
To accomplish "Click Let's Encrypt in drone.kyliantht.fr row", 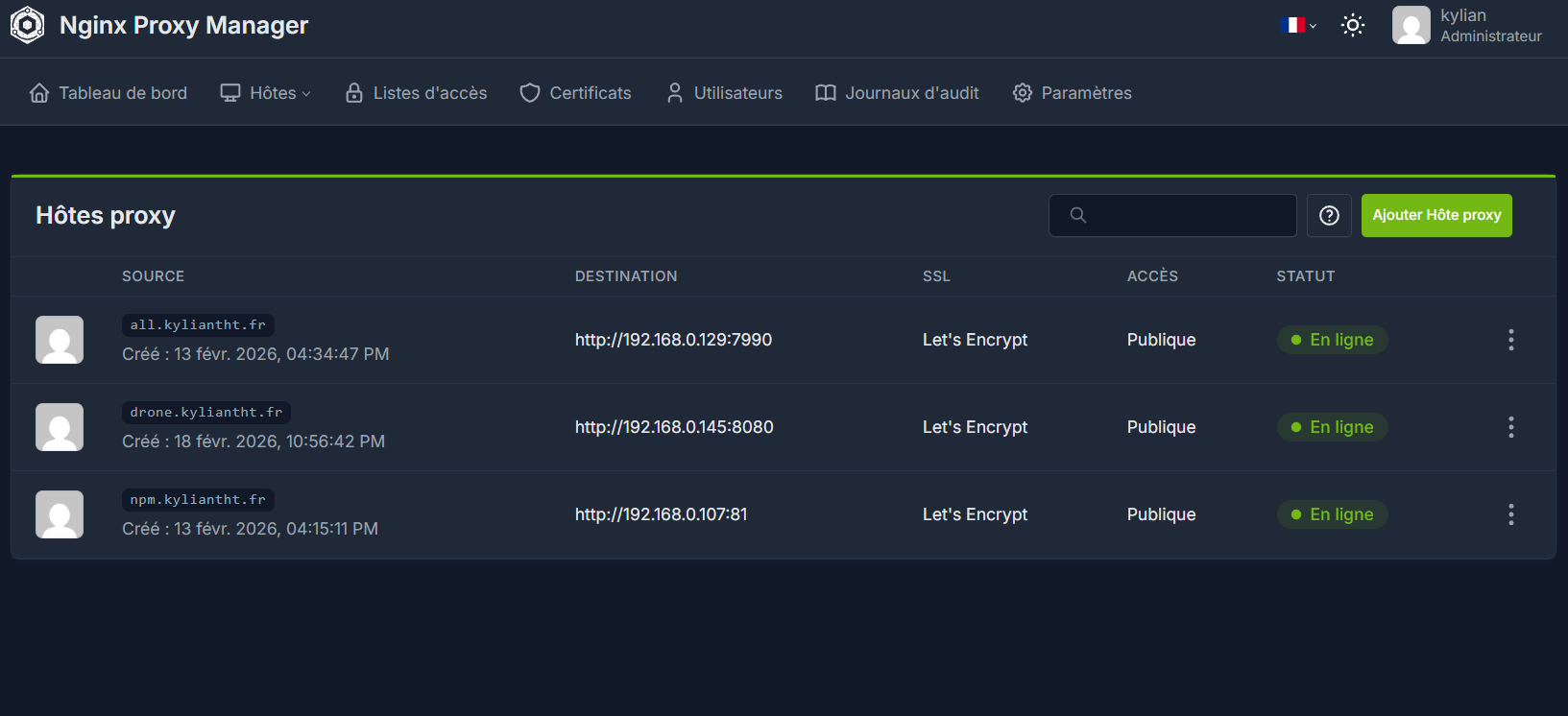I will (x=975, y=427).
